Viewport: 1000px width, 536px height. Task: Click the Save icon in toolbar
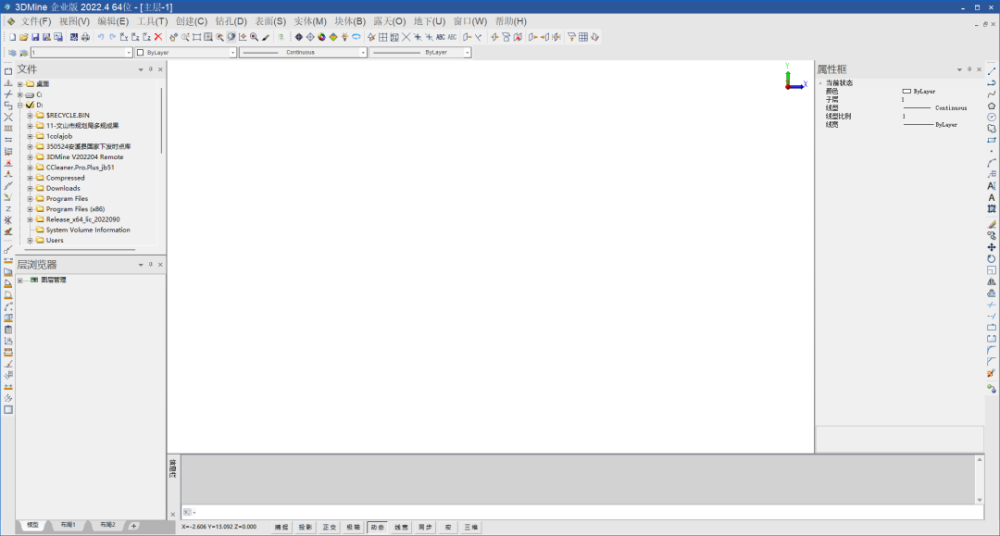(x=34, y=37)
